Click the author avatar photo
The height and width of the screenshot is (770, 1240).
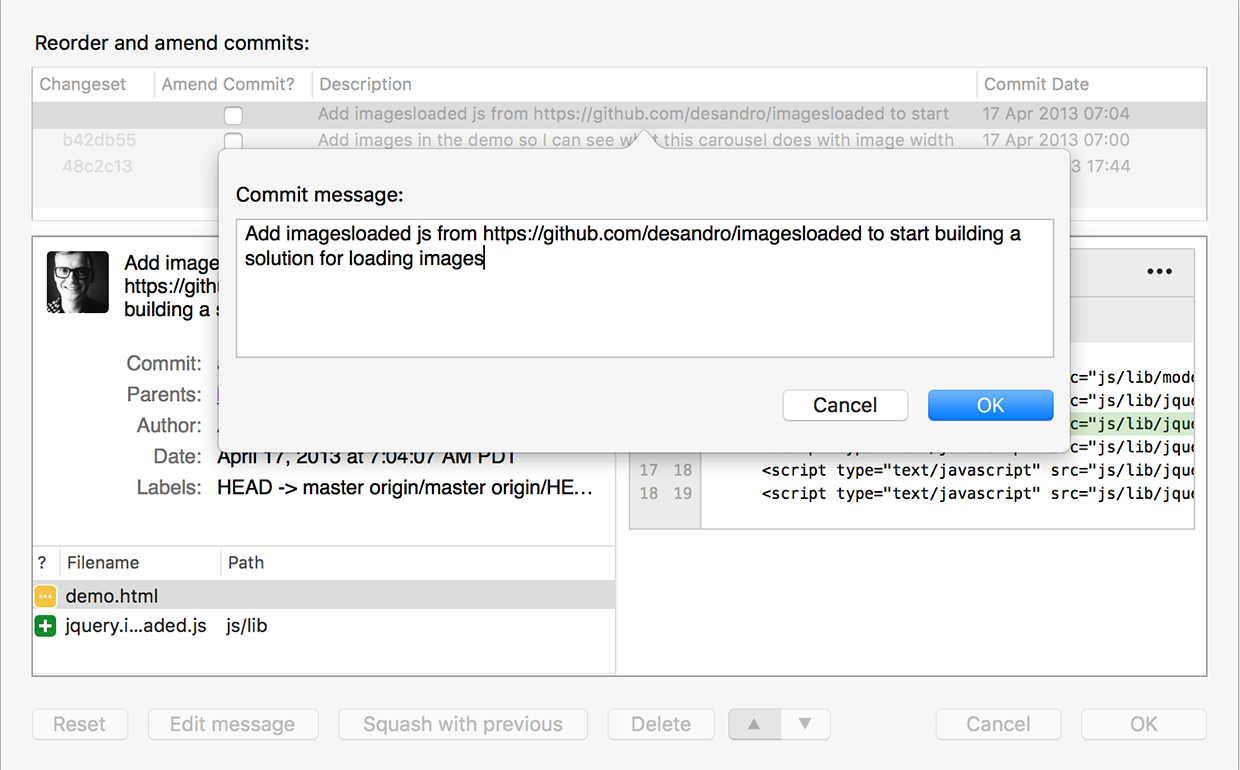(x=78, y=282)
